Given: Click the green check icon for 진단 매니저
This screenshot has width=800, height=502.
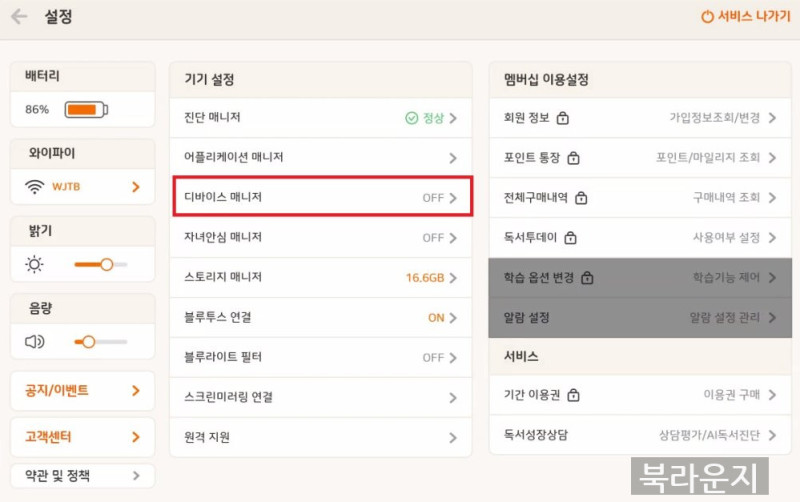Looking at the screenshot, I should tap(411, 118).
